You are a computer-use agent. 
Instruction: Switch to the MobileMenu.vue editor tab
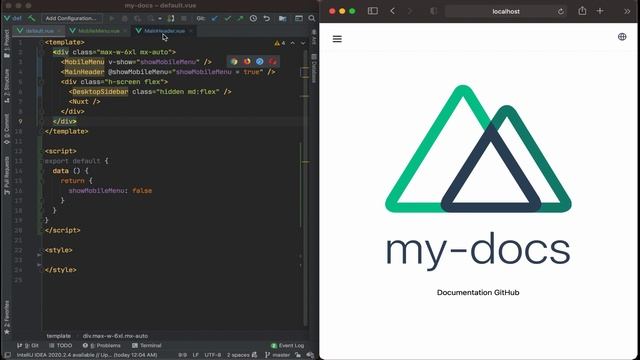(98, 31)
